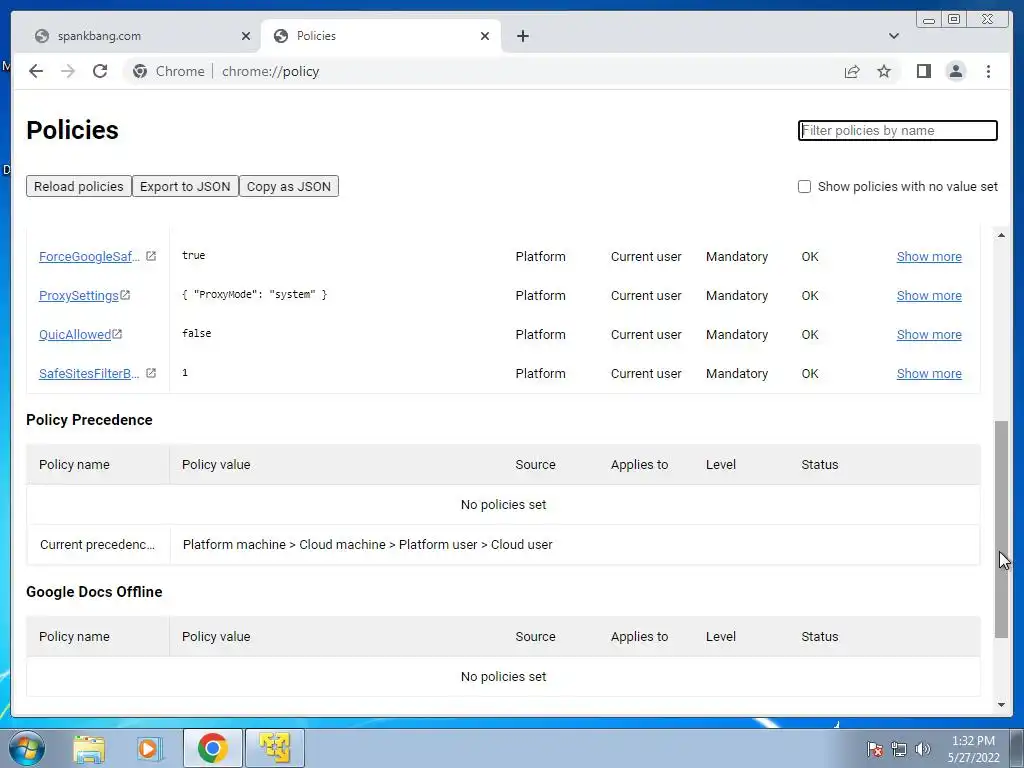The width and height of the screenshot is (1024, 768).
Task: Click the network tray icon
Action: coord(899,749)
